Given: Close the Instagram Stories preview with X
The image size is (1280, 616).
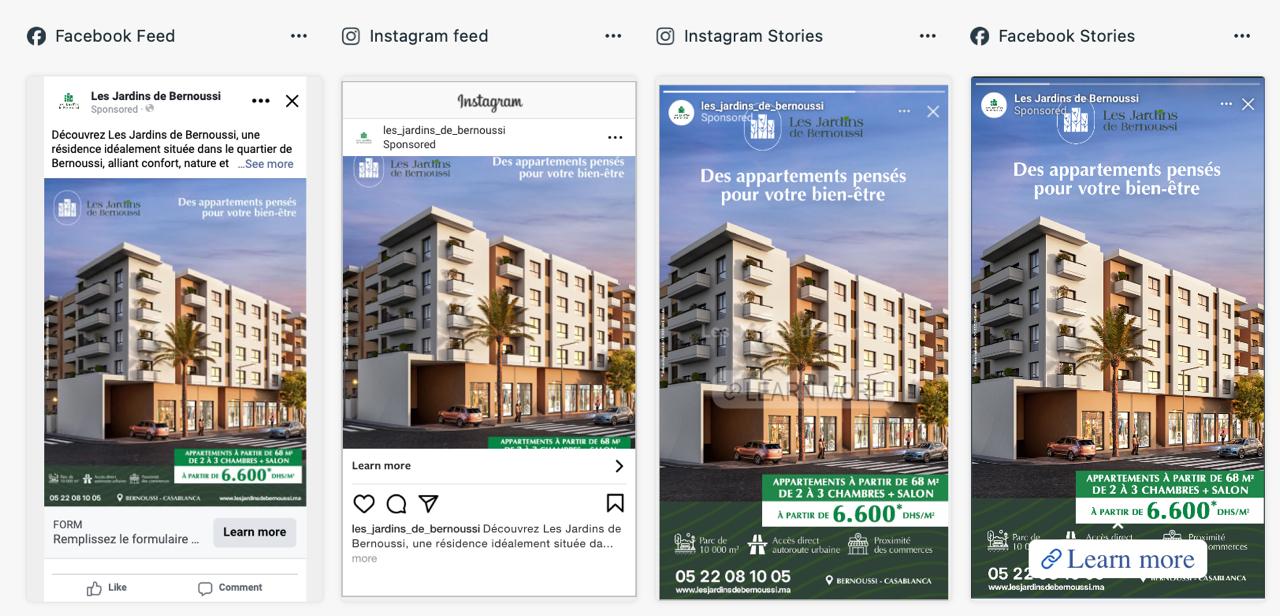Looking at the screenshot, I should tap(933, 112).
